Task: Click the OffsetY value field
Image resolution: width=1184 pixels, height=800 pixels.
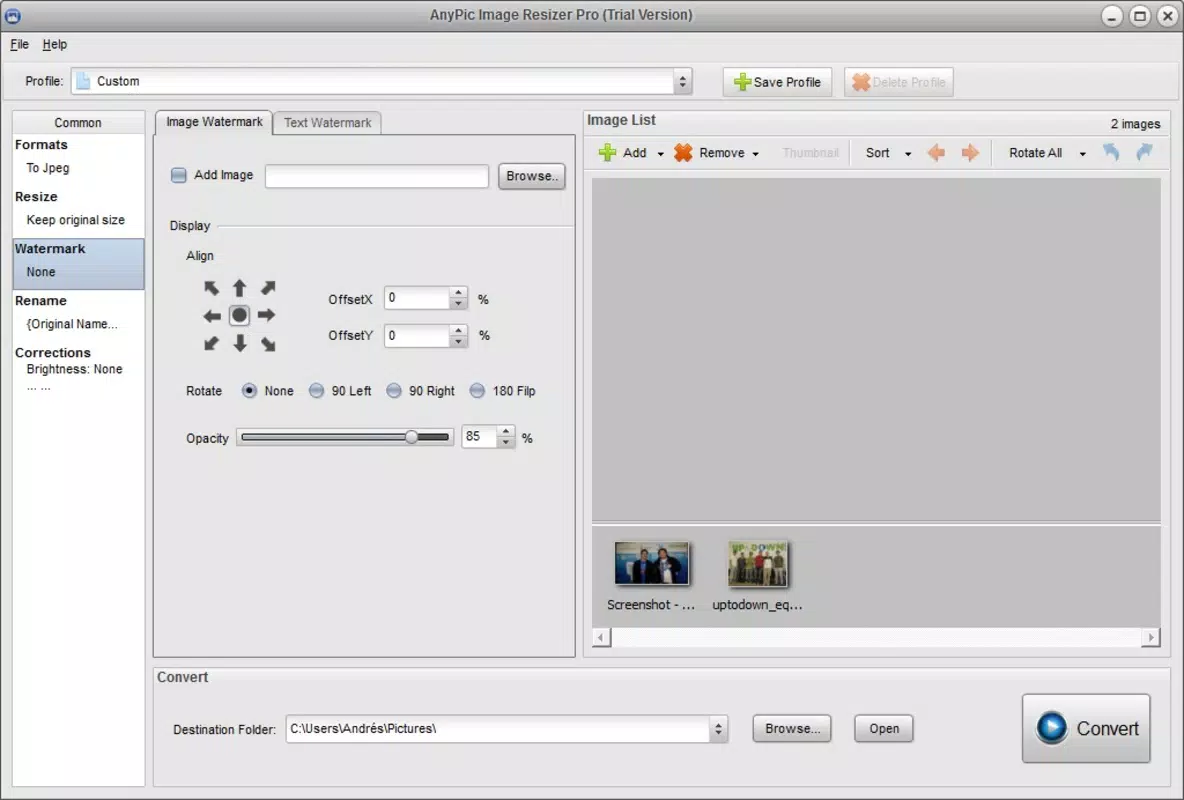Action: click(x=418, y=335)
